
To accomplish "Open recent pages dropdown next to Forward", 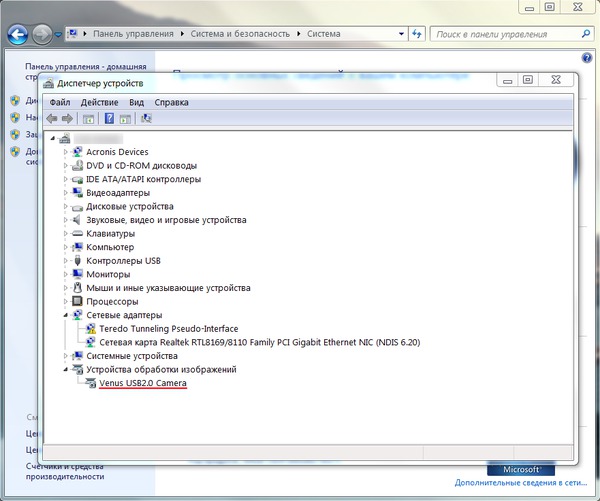I will (x=58, y=34).
